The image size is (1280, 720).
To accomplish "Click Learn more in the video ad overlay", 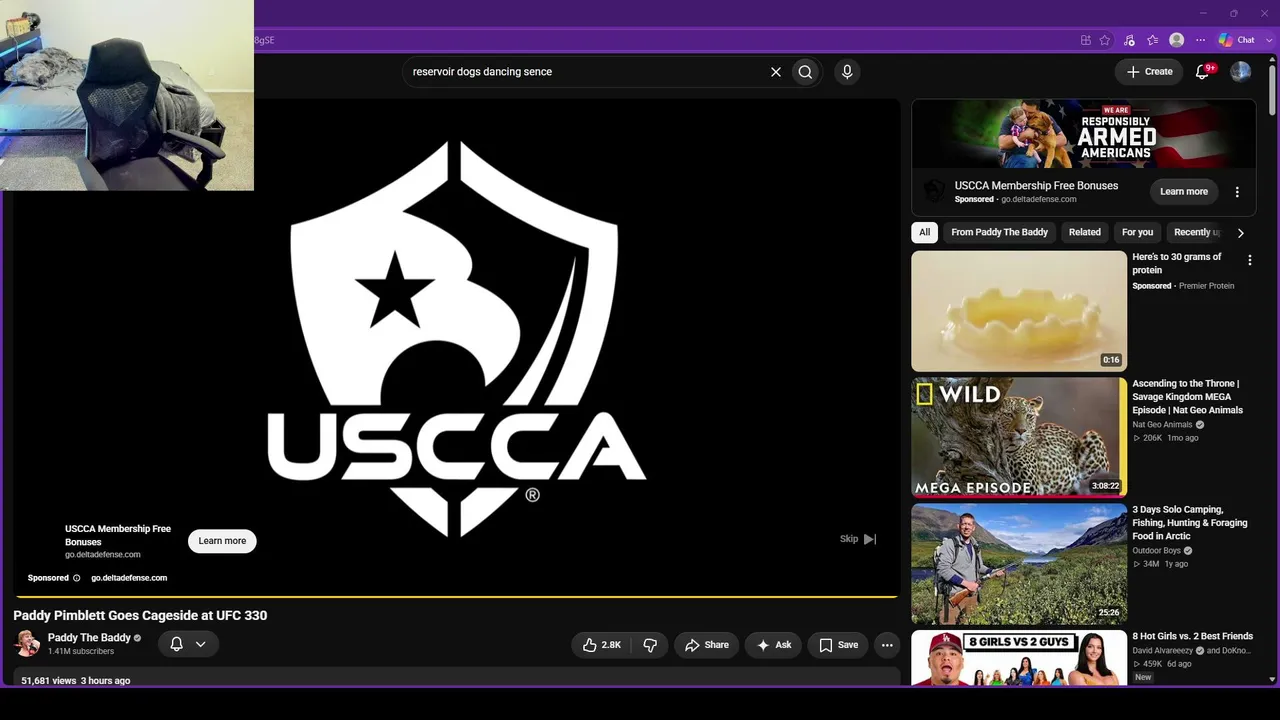I will tap(222, 541).
